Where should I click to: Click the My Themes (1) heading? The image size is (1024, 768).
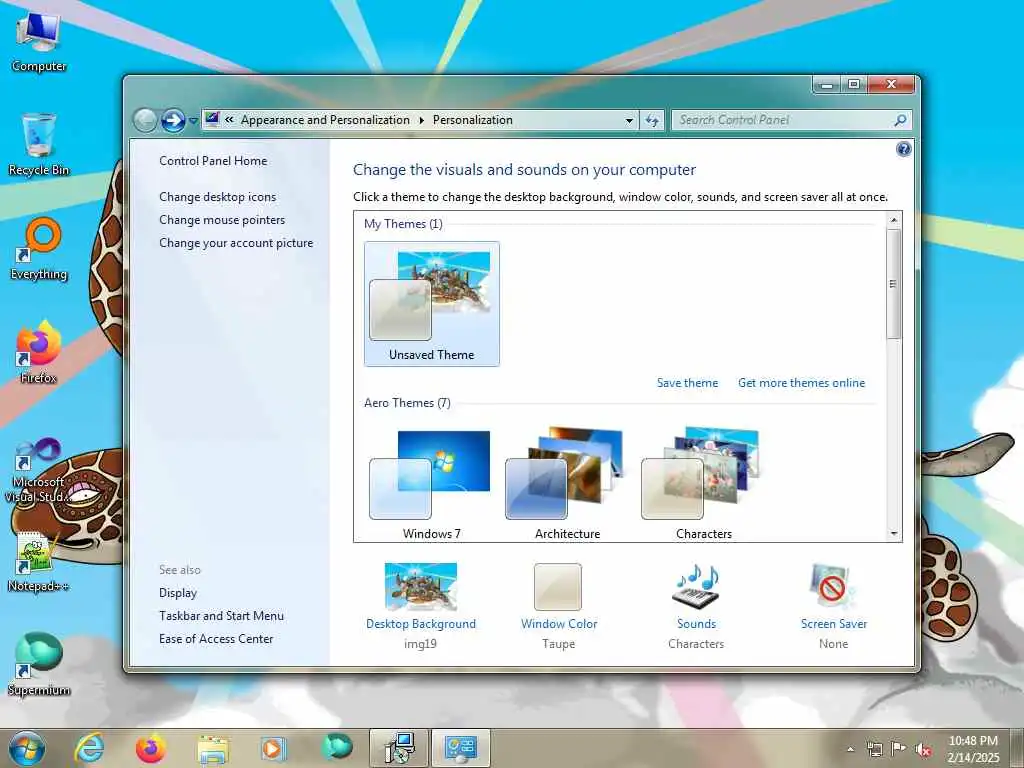pos(403,224)
